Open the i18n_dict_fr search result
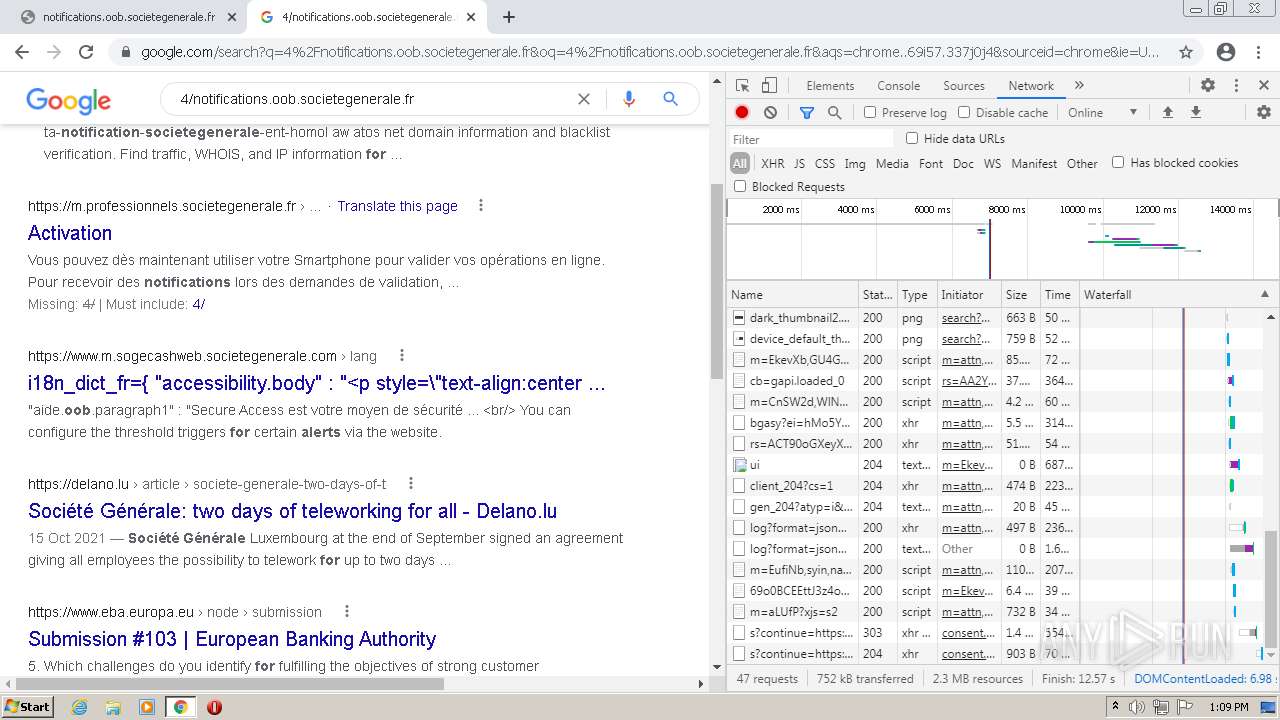The height and width of the screenshot is (720, 1280). click(x=317, y=383)
